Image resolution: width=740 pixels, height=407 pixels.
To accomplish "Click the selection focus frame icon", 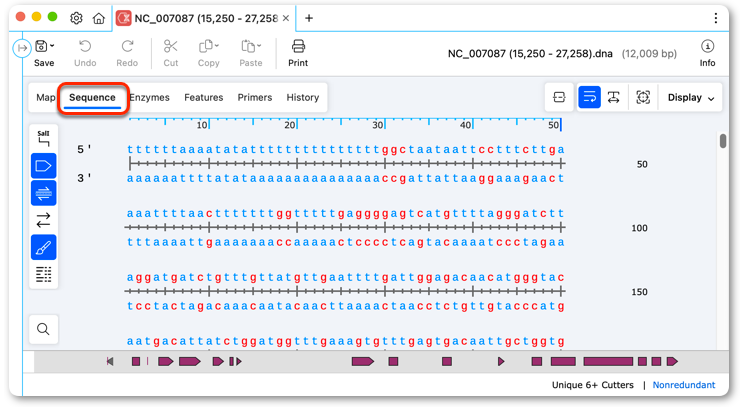I will pyautogui.click(x=643, y=97).
